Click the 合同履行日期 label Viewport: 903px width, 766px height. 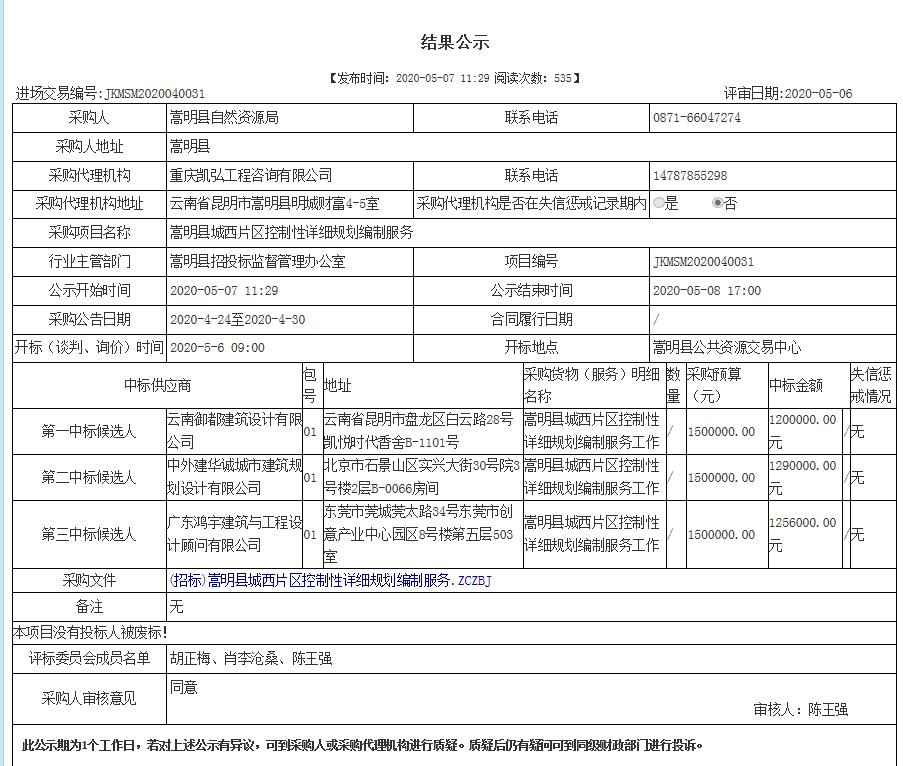[x=531, y=319]
